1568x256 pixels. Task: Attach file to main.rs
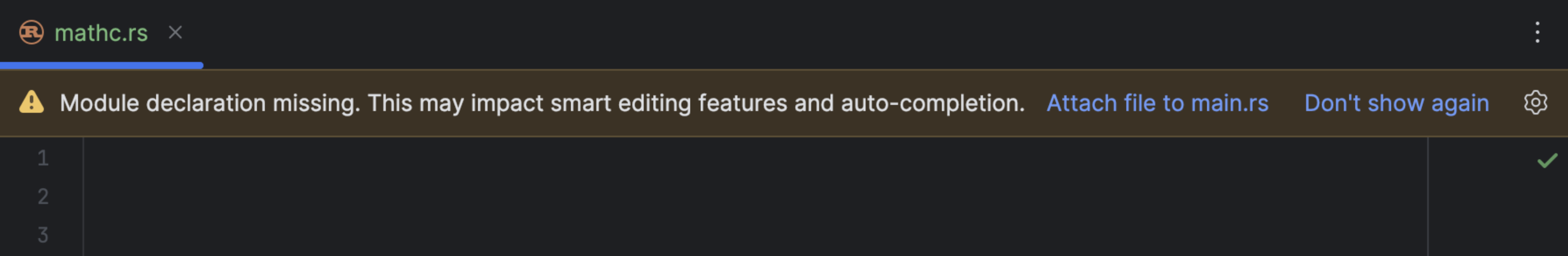(1157, 103)
